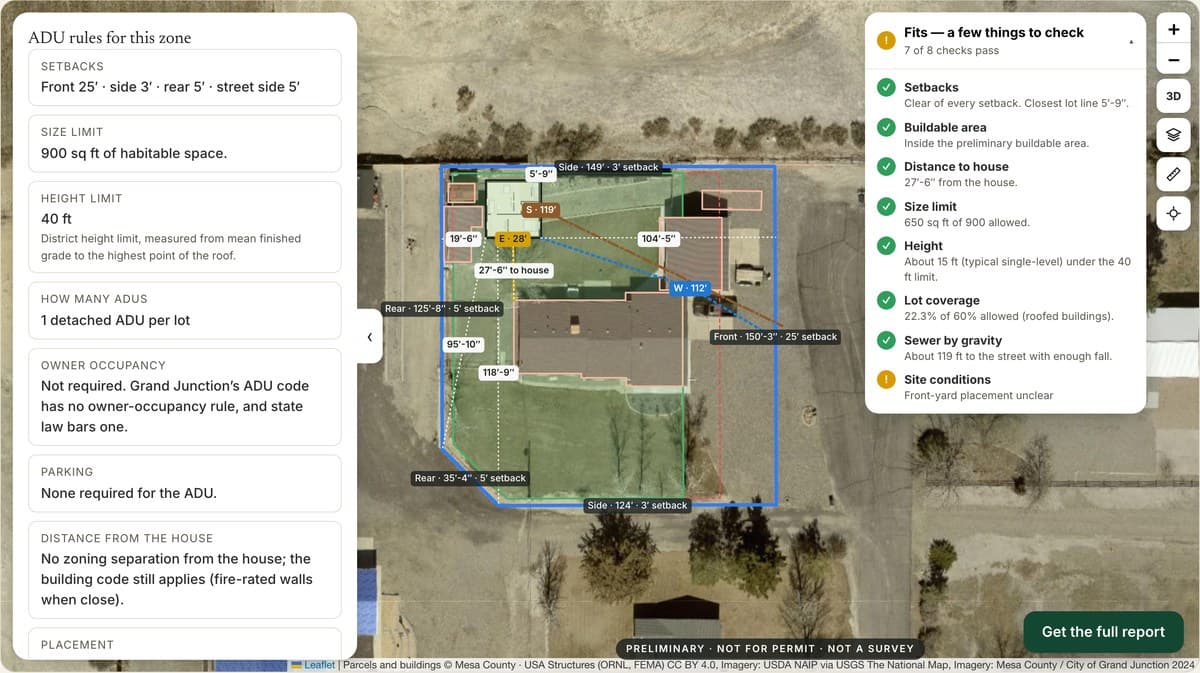Image resolution: width=1200 pixels, height=673 pixels.
Task: Click Front · 150'-3" · 25' setback label
Action: pos(775,337)
